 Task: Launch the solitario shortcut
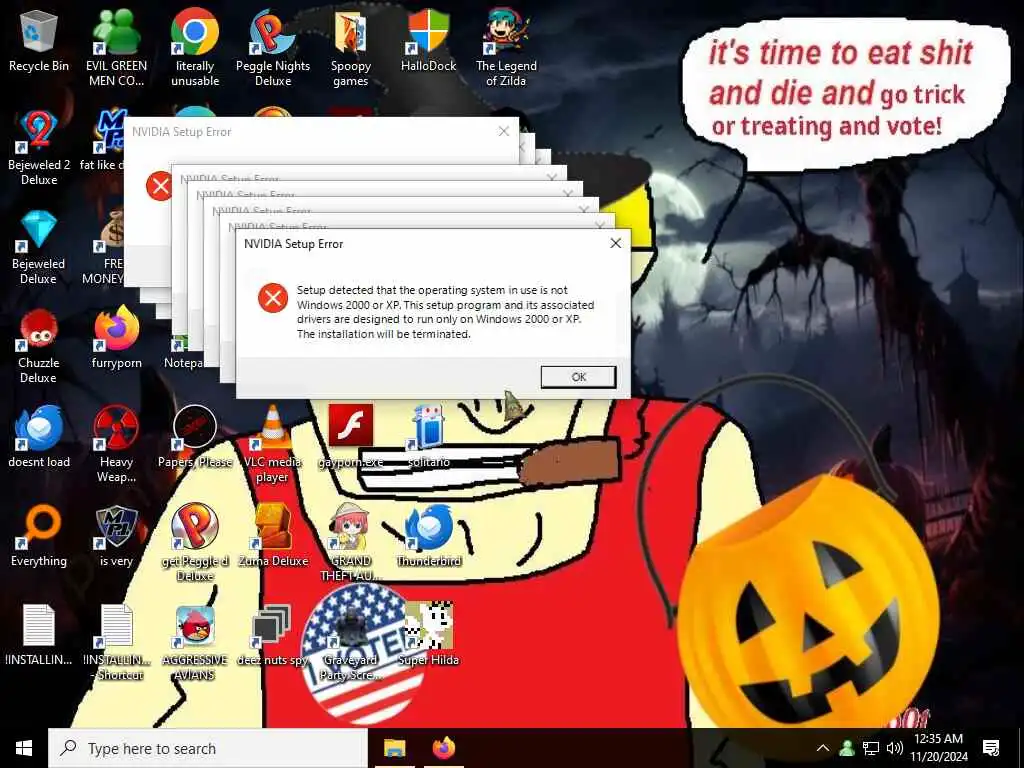click(x=428, y=438)
